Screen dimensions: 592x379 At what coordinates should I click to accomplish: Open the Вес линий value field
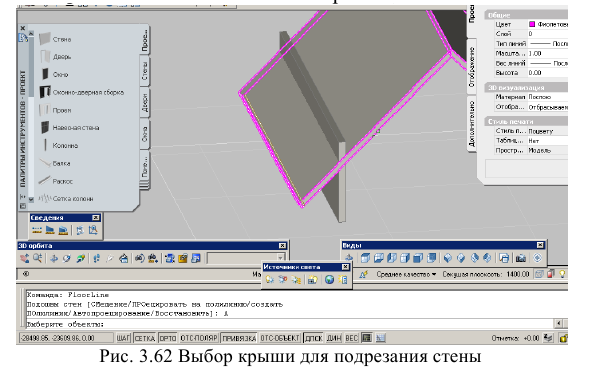click(x=547, y=63)
